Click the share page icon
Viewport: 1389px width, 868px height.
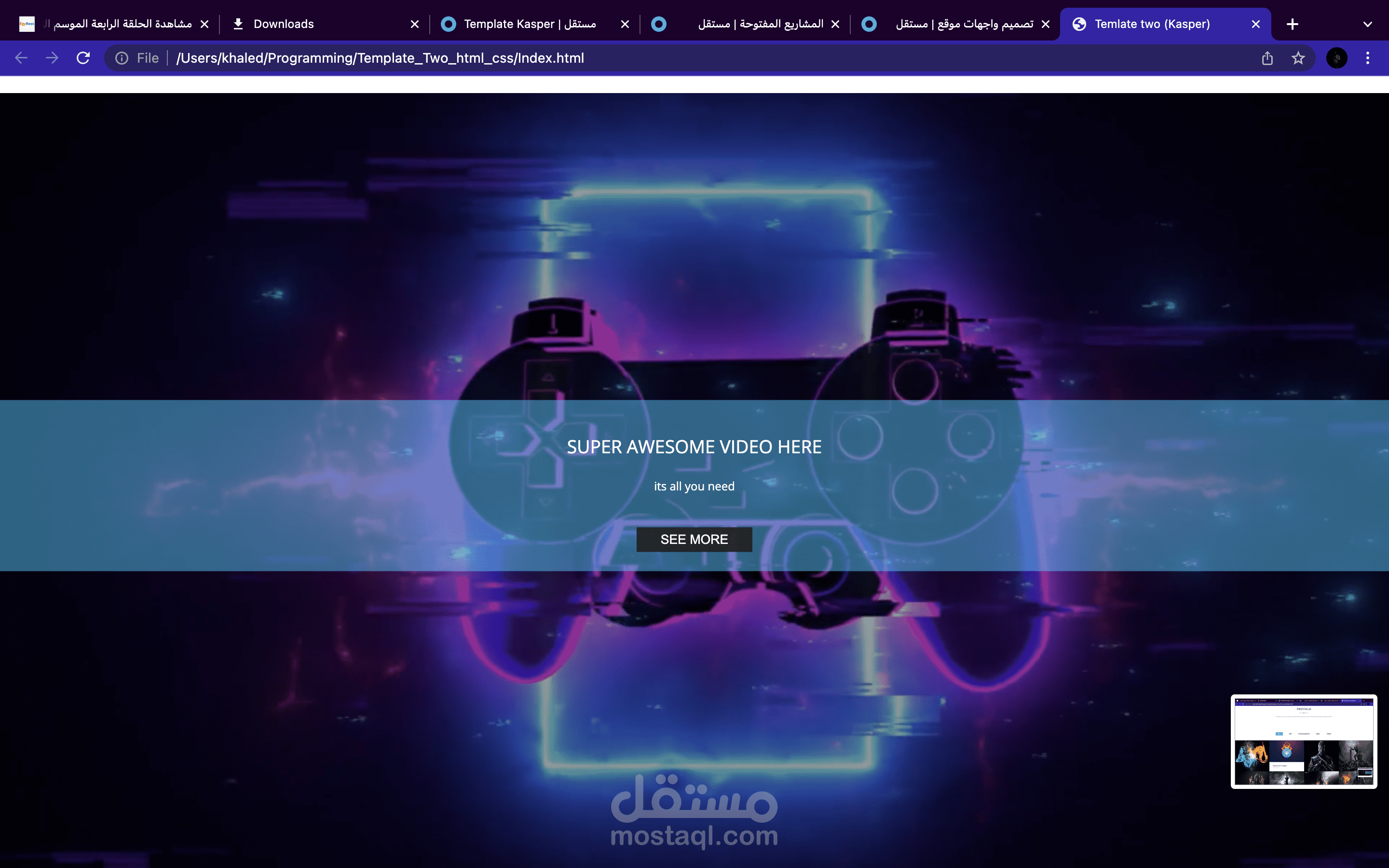(1267, 58)
